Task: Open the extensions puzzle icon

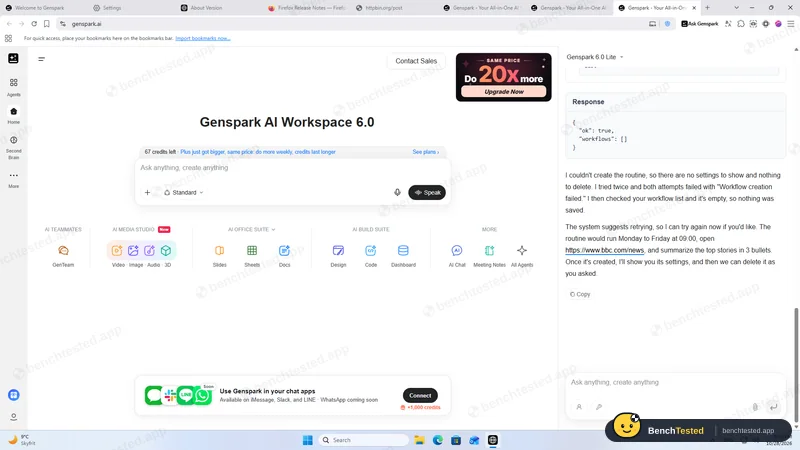Action: (x=741, y=23)
